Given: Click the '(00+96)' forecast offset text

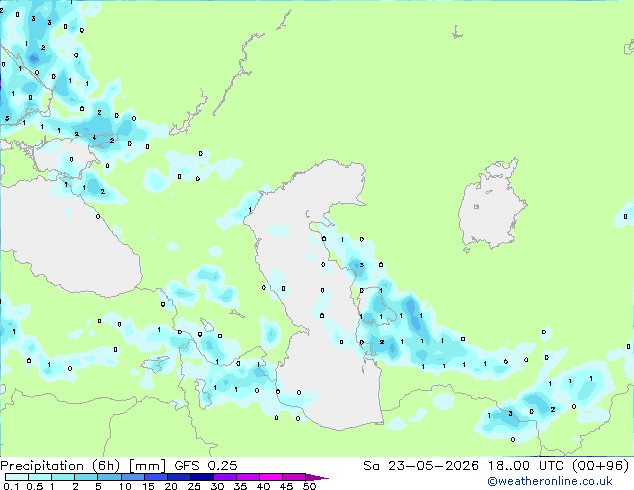Looking at the screenshot, I should [x=600, y=466].
